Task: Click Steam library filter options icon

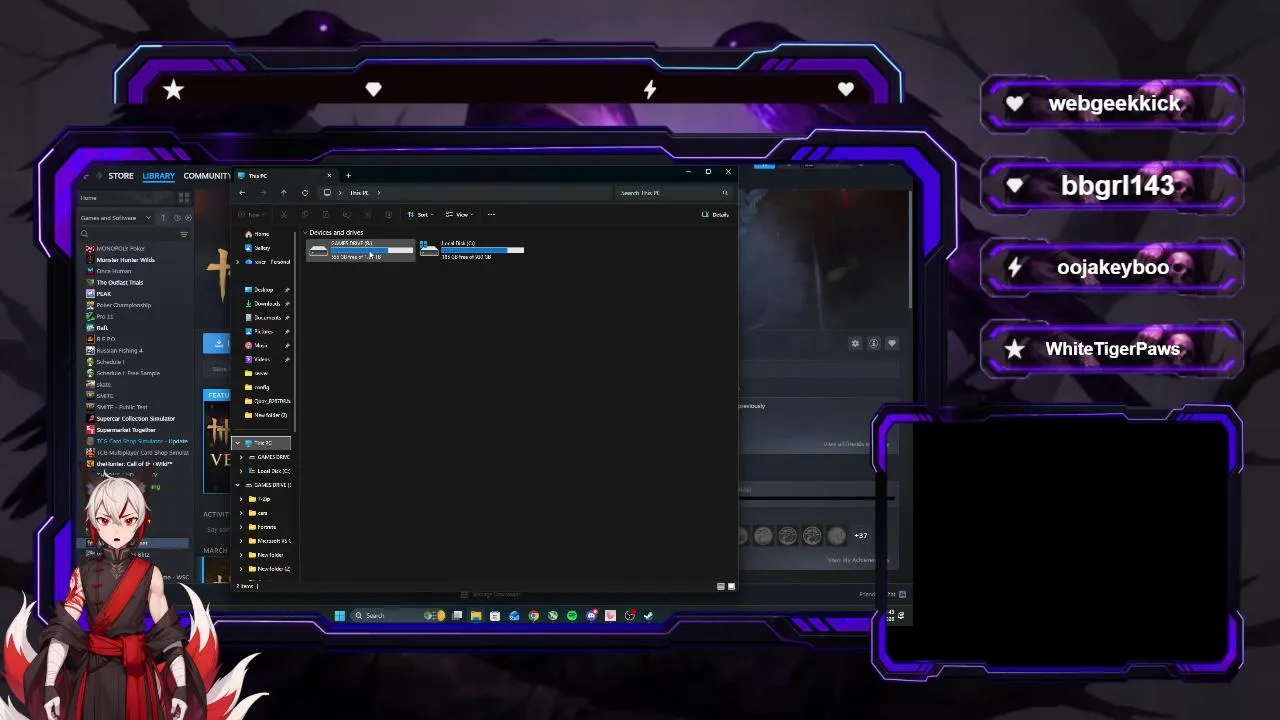Action: click(184, 234)
